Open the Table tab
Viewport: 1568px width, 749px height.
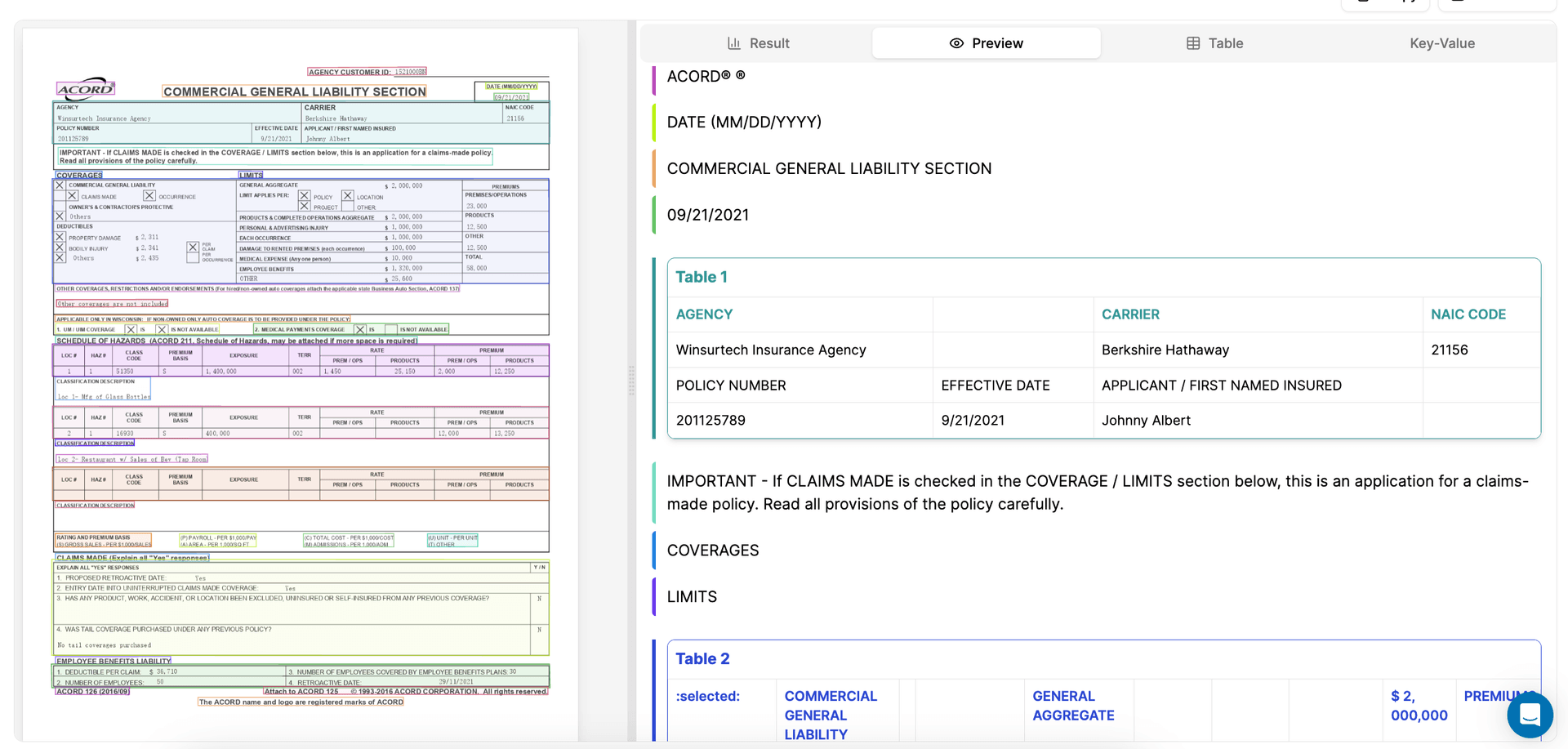click(x=1214, y=43)
